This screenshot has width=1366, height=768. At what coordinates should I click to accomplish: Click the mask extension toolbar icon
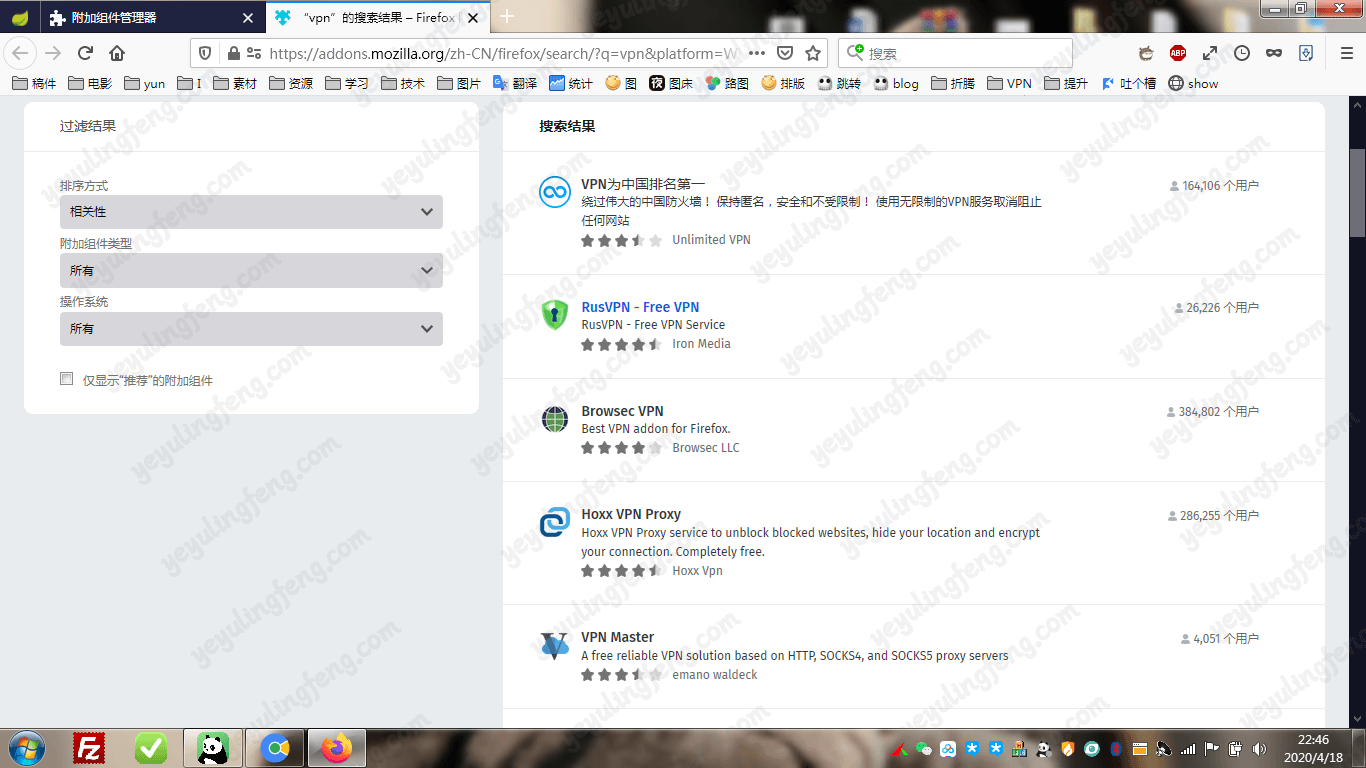(x=1274, y=53)
